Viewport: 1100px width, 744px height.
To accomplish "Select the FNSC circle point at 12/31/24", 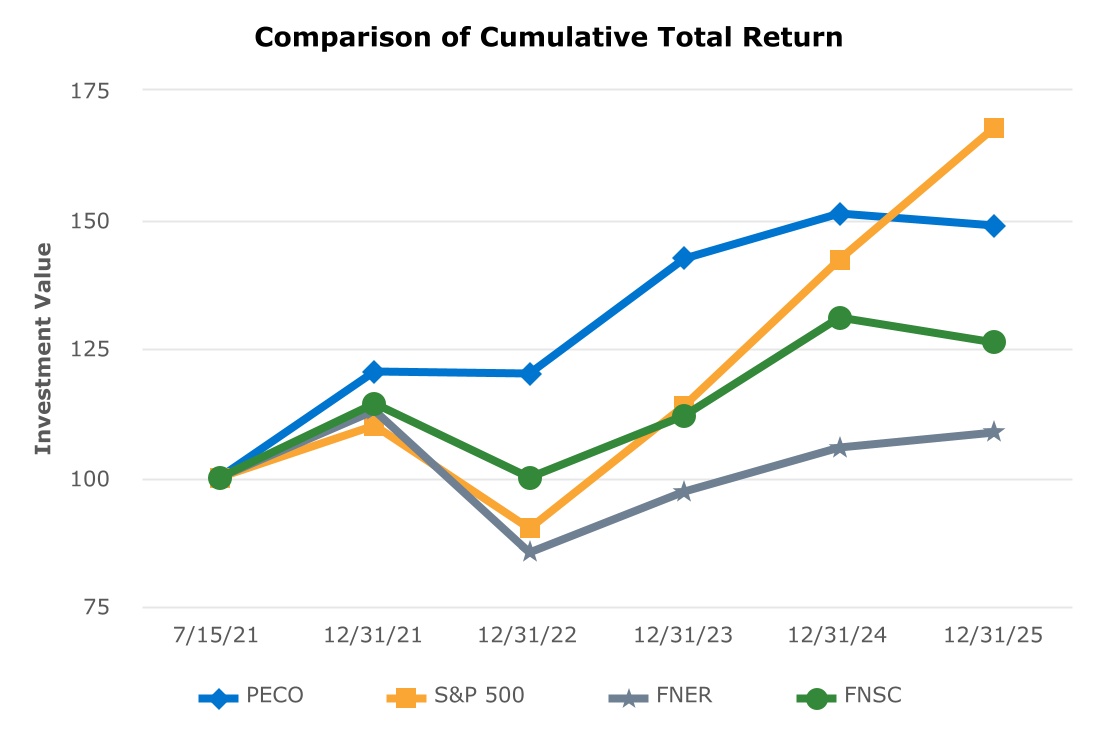I will (x=840, y=318).
